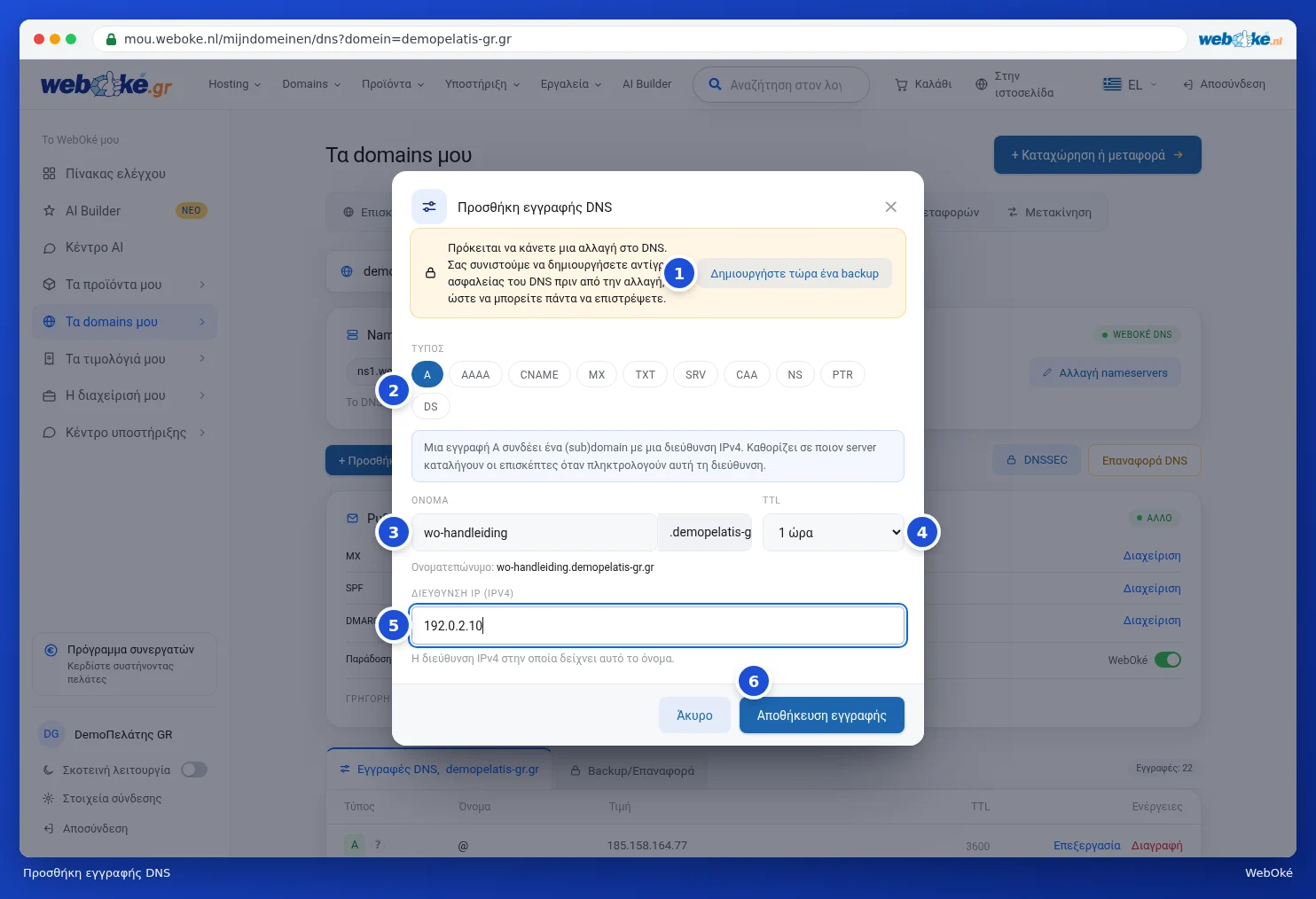Expand the Προϊόντα menu
Image resolution: width=1316 pixels, height=899 pixels.
[x=393, y=84]
